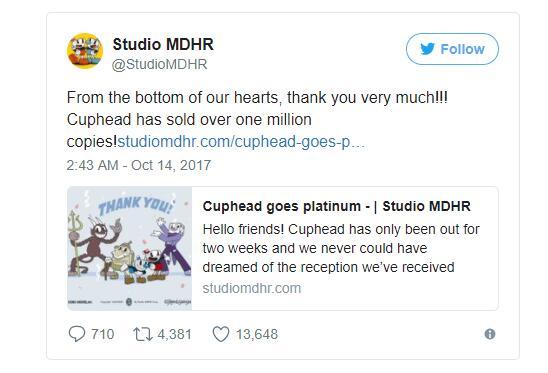This screenshot has height=373, width=548.
Task: Click the 4,381 retweets count
Action: click(174, 334)
